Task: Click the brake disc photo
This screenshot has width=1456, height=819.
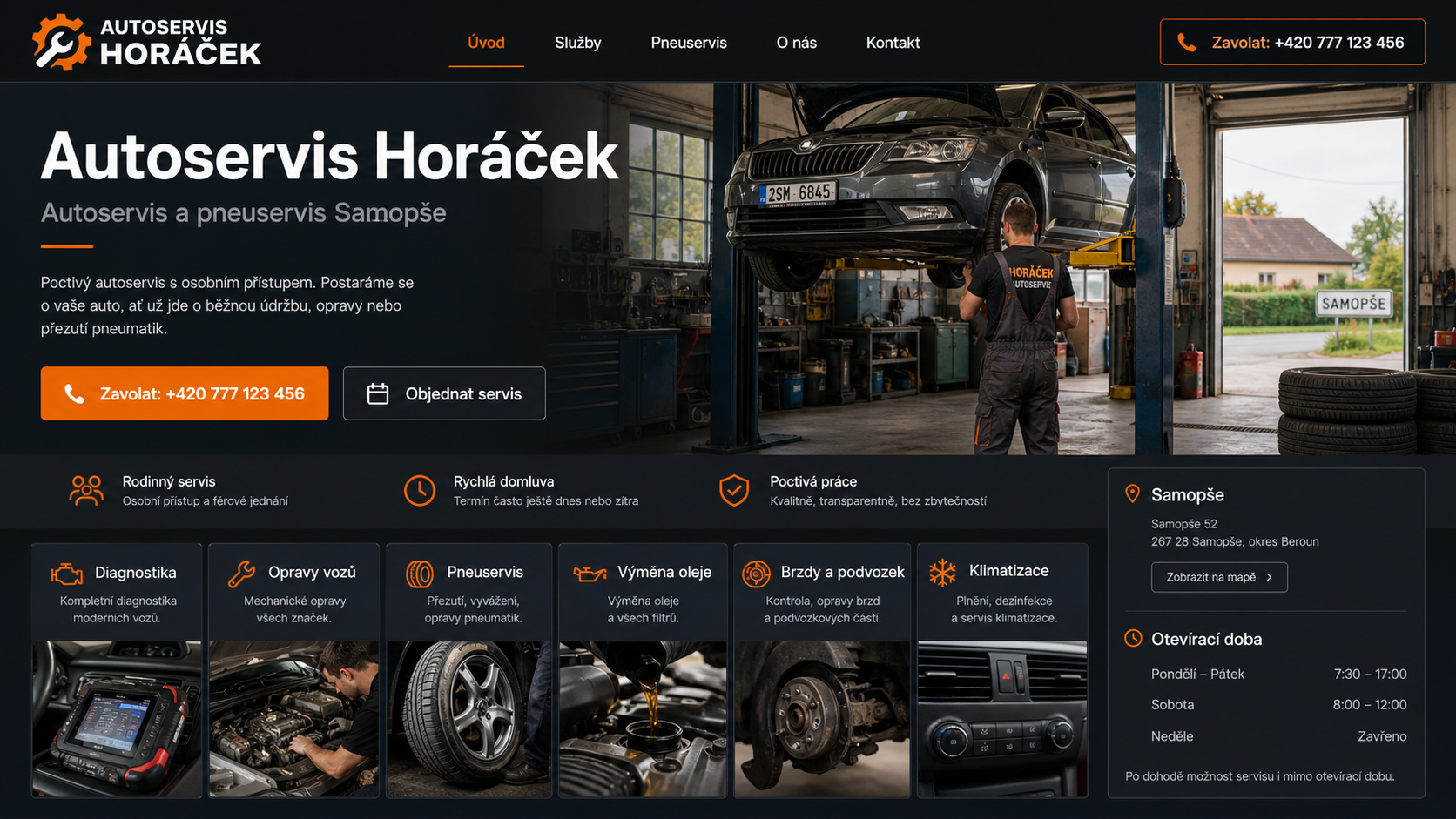Action: point(822,719)
